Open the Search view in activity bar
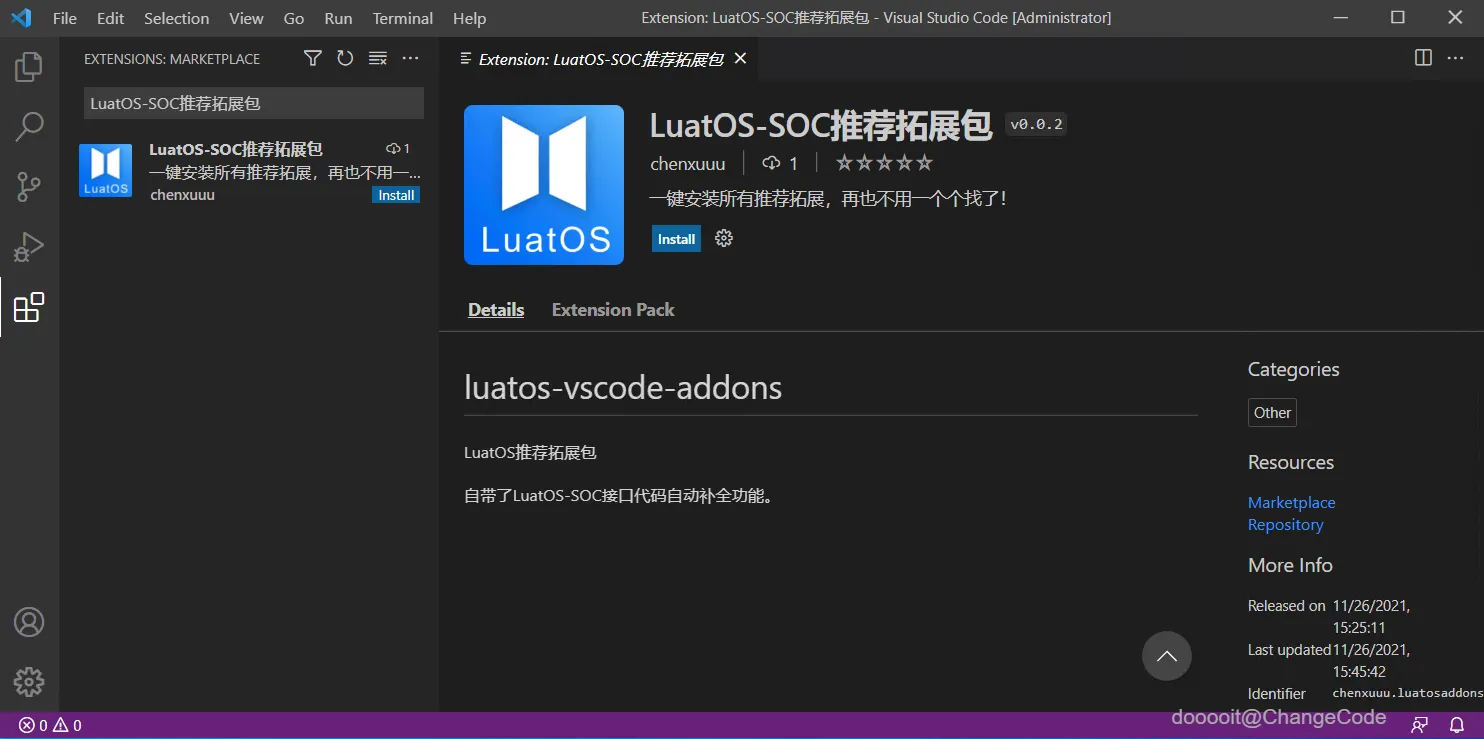1484x739 pixels. coord(29,127)
